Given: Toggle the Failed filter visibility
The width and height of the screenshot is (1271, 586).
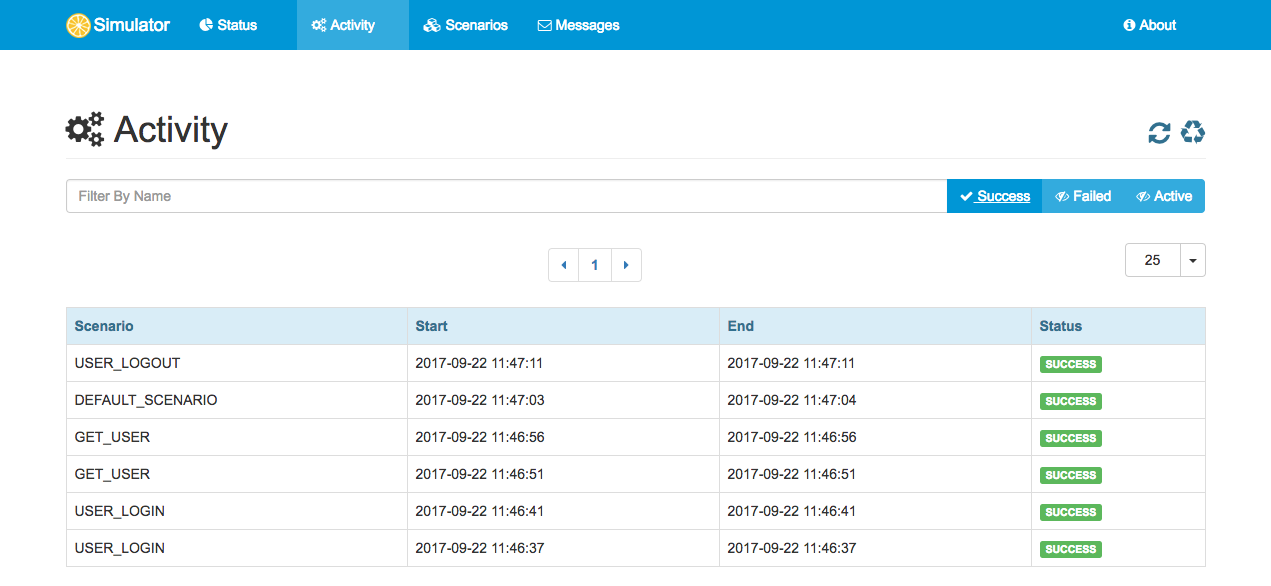Looking at the screenshot, I should click(x=1083, y=196).
